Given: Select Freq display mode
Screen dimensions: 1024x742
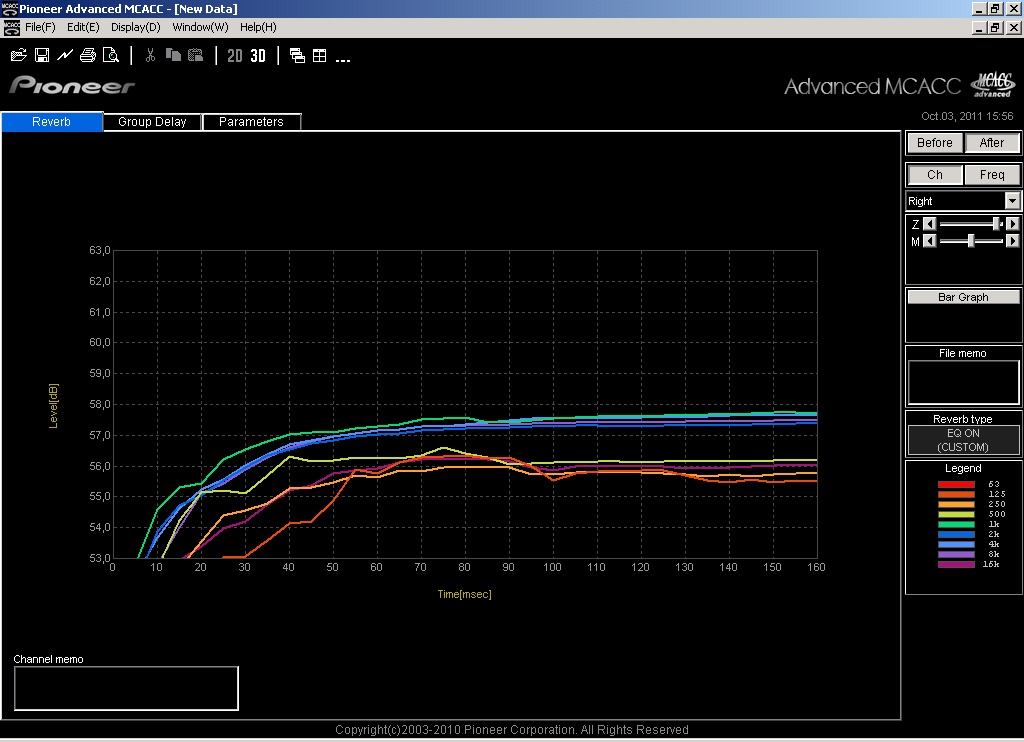Looking at the screenshot, I should pos(992,175).
